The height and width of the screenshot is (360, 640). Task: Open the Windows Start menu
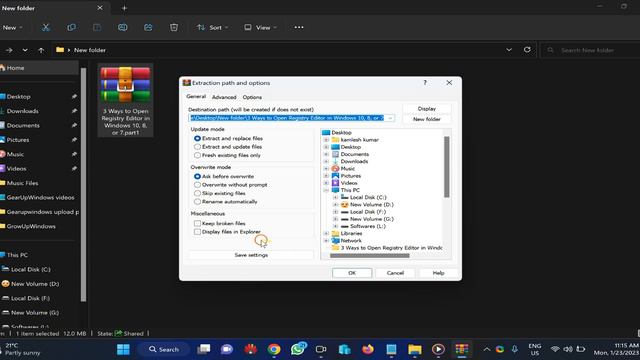pyautogui.click(x=123, y=349)
